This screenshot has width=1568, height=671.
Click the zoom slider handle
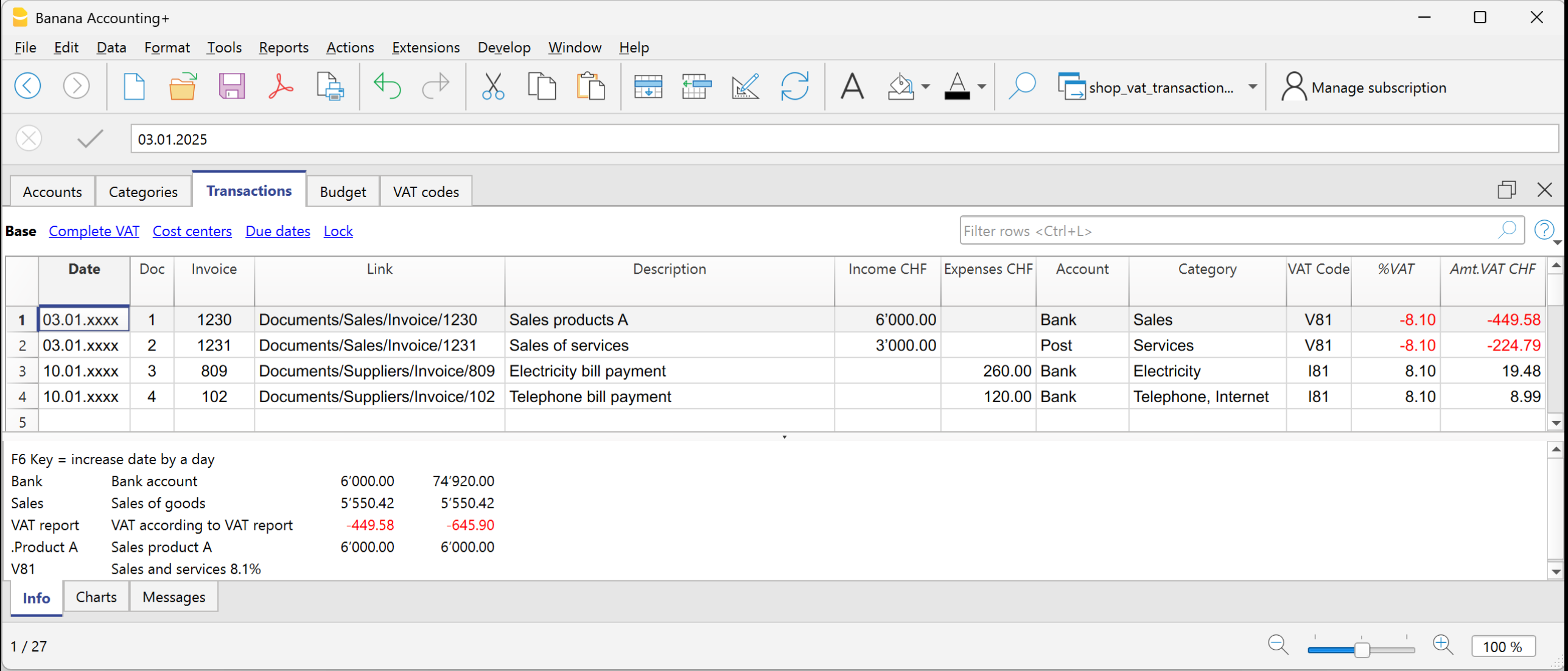[1362, 649]
